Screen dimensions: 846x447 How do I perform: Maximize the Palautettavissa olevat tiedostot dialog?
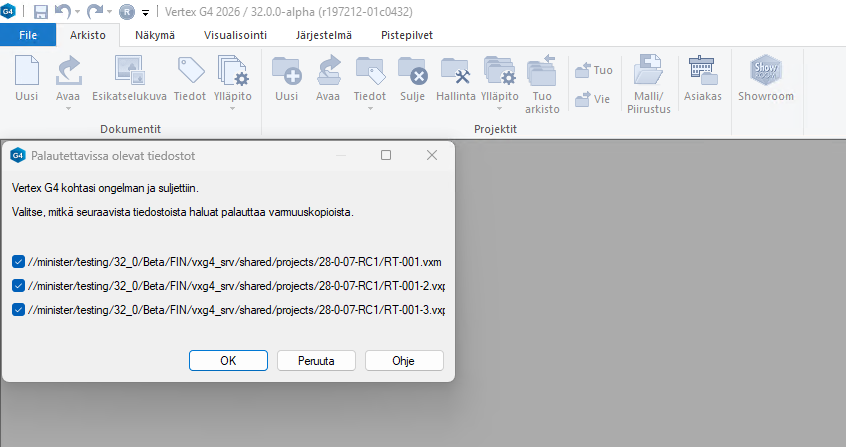(x=386, y=155)
